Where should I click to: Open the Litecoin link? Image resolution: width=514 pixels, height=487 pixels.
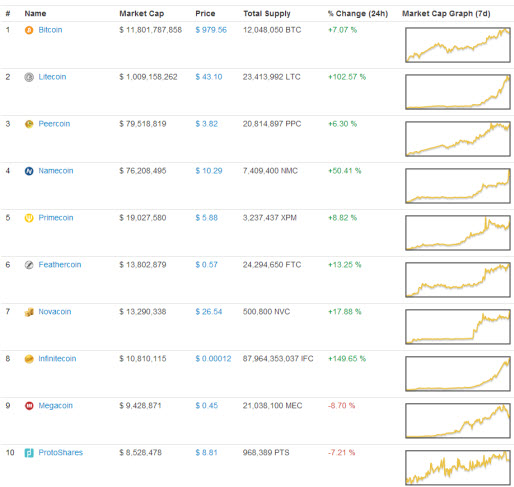52,77
